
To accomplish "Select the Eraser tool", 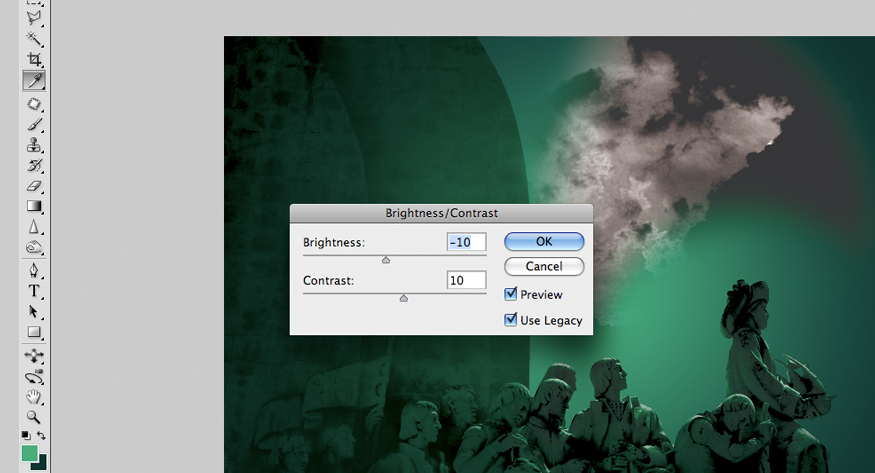I will [x=33, y=186].
